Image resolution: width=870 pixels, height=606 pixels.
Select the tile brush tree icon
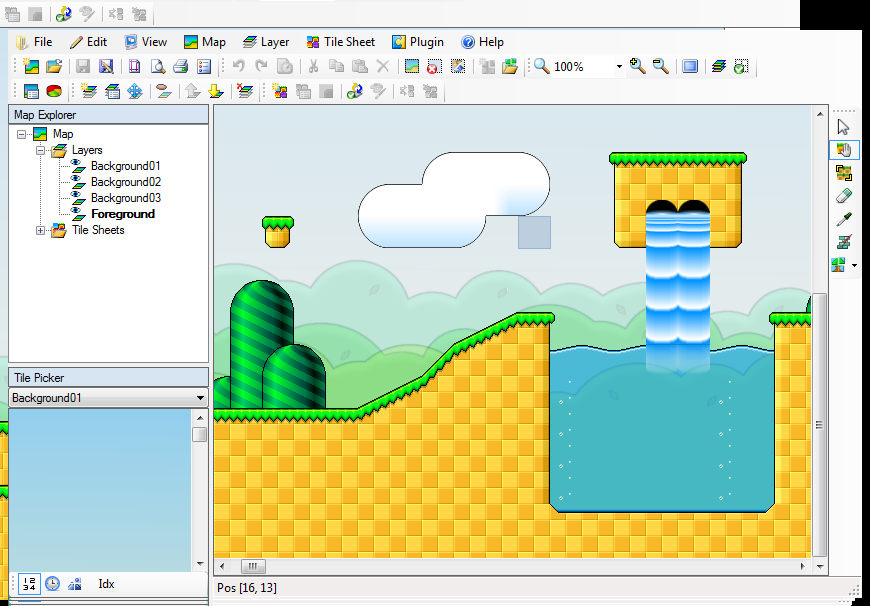(x=839, y=265)
